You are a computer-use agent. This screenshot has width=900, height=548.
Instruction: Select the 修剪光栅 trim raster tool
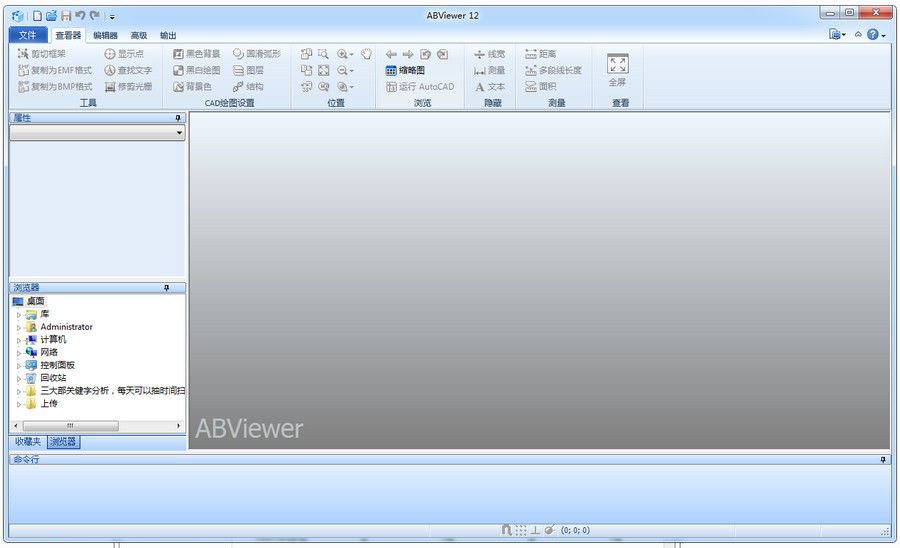click(128, 87)
